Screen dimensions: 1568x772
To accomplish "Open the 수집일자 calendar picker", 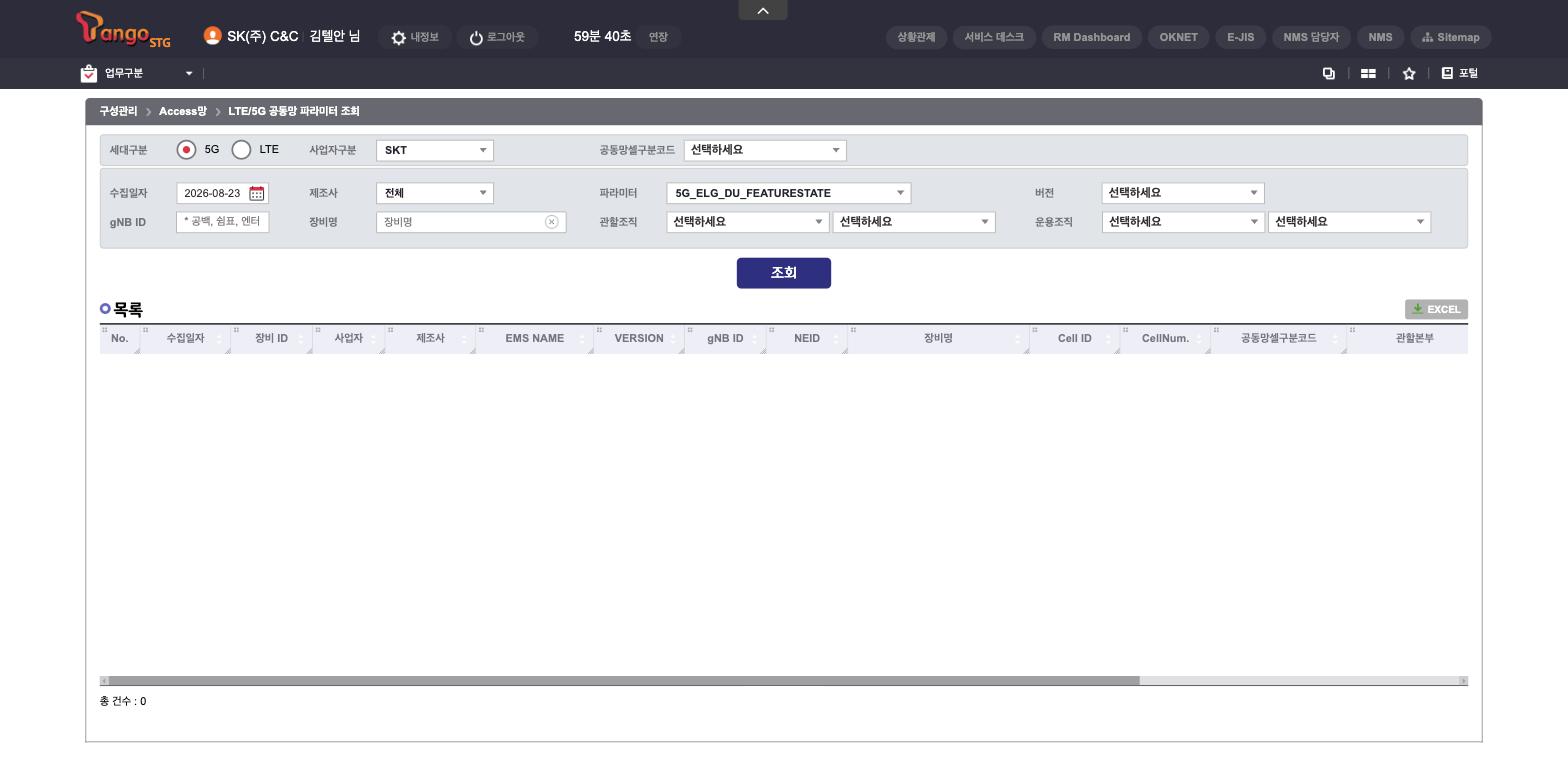I will [x=257, y=193].
